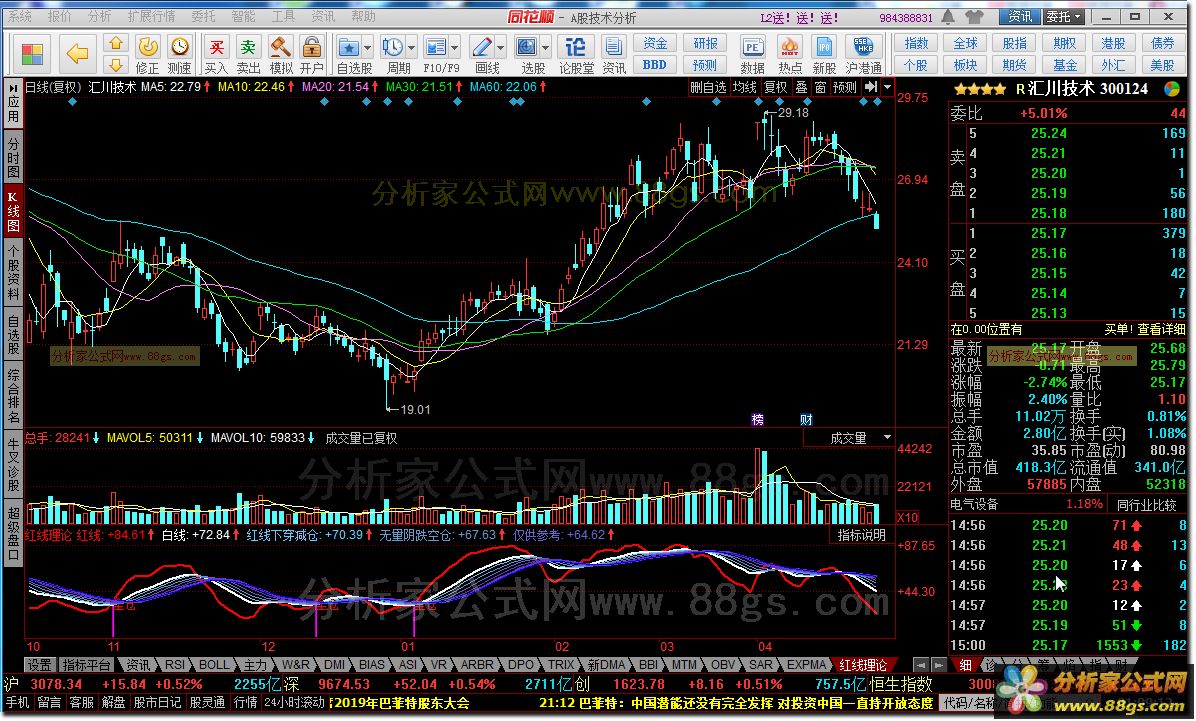
Task: Open the 报价 menu
Action: tap(59, 17)
